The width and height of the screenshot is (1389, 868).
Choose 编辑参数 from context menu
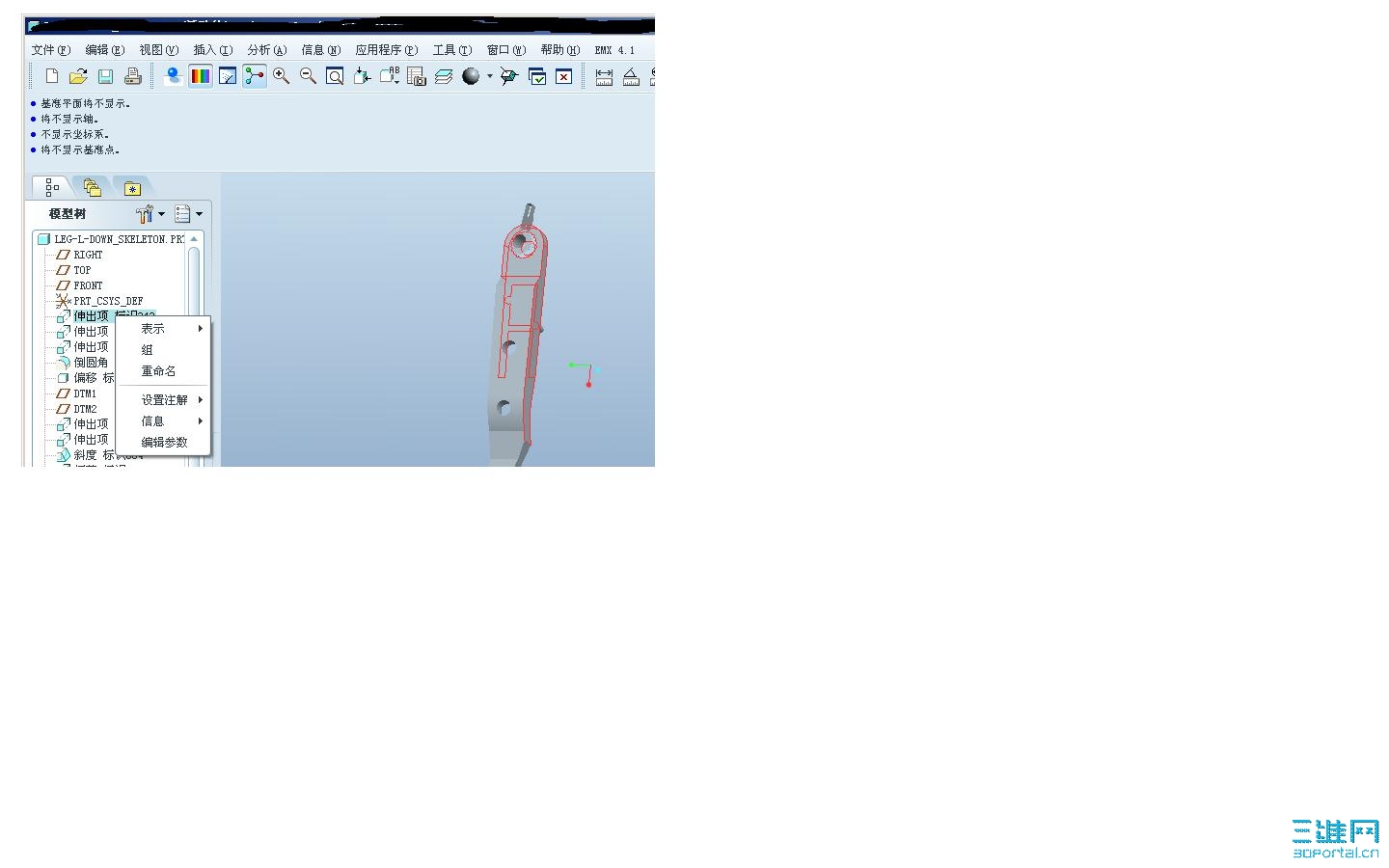pyautogui.click(x=163, y=443)
